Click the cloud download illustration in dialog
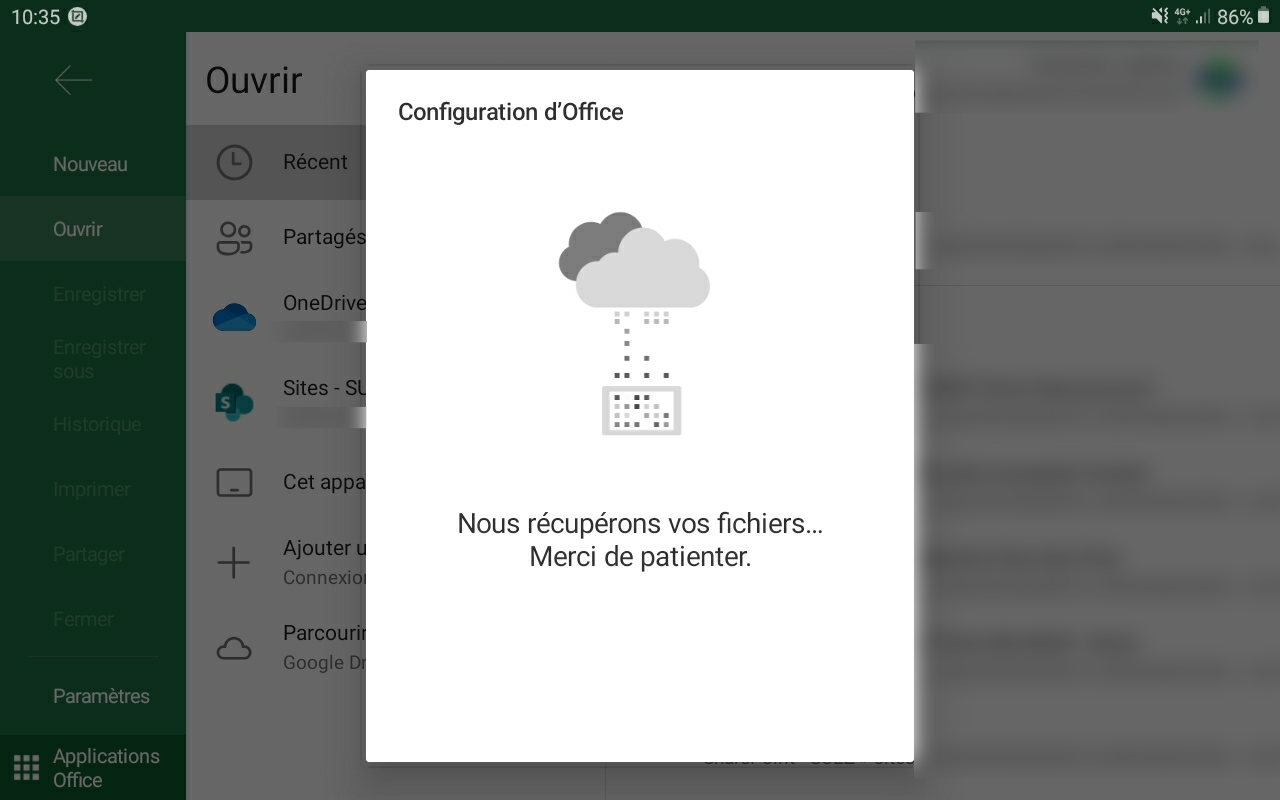This screenshot has height=800, width=1280. tap(634, 323)
